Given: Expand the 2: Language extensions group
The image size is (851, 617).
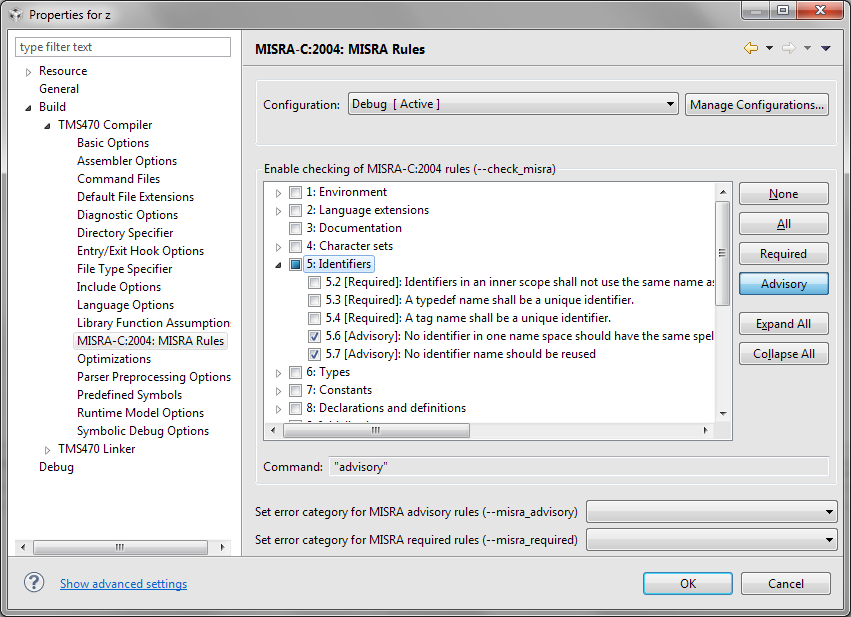Looking at the screenshot, I should 278,211.
